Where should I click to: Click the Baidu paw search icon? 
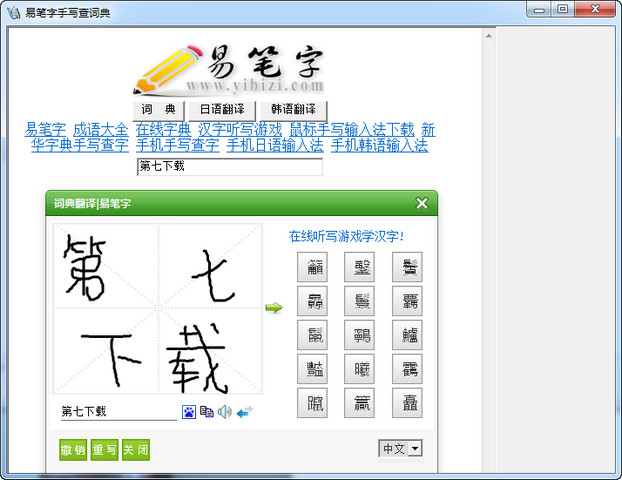189,411
